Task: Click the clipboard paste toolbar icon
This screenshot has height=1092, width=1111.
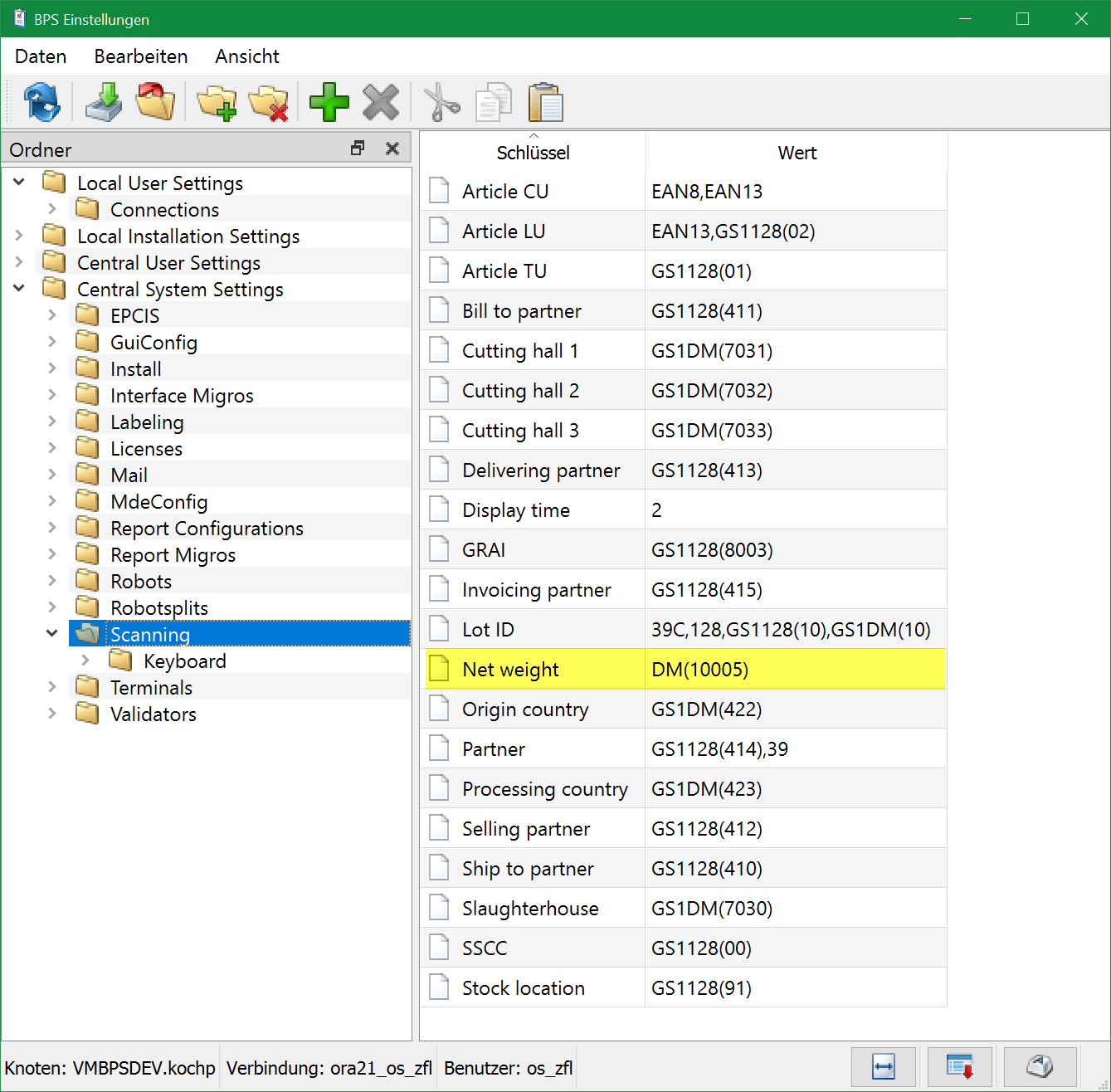Action: coord(545,103)
